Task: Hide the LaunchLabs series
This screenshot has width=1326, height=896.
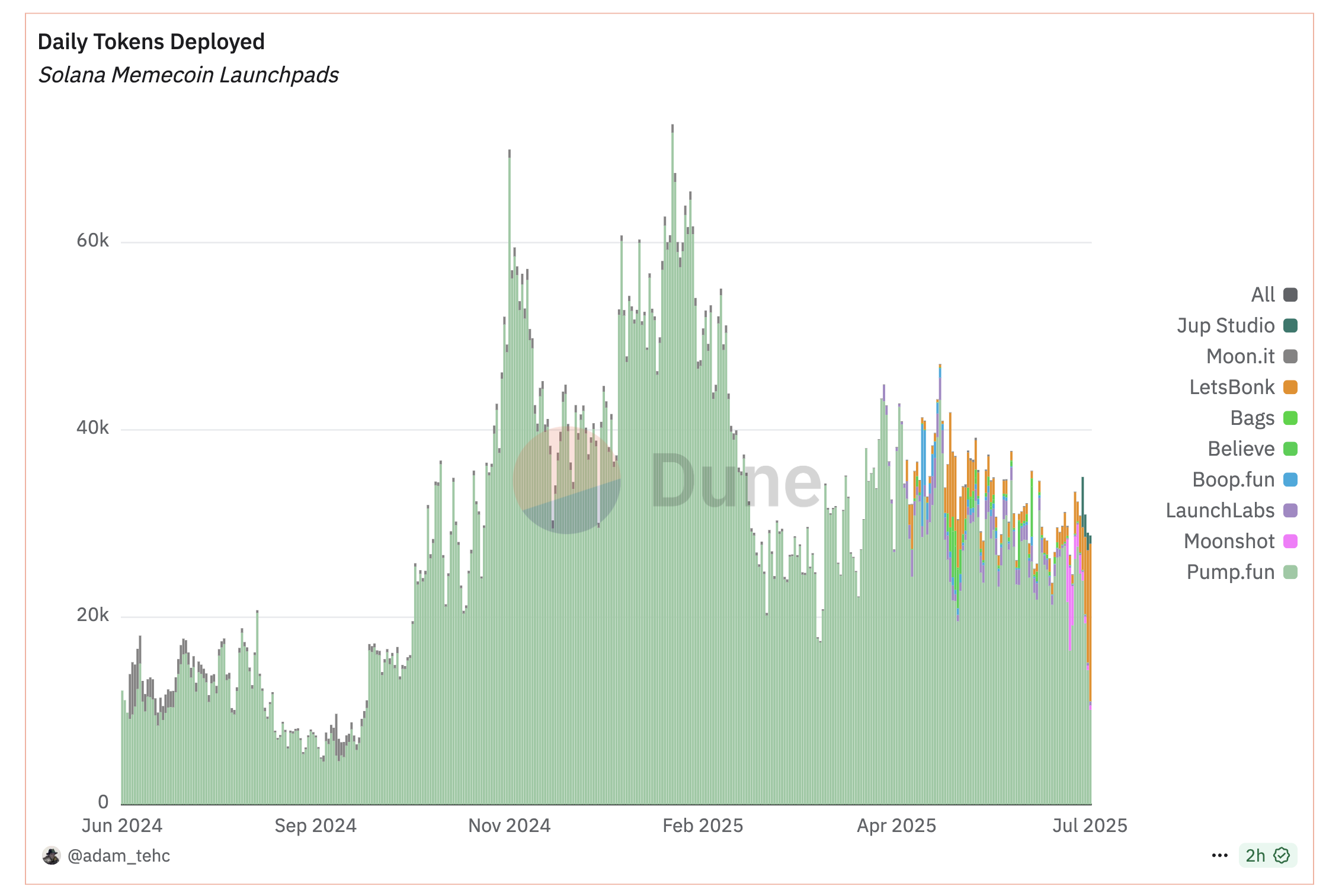Action: [1220, 510]
